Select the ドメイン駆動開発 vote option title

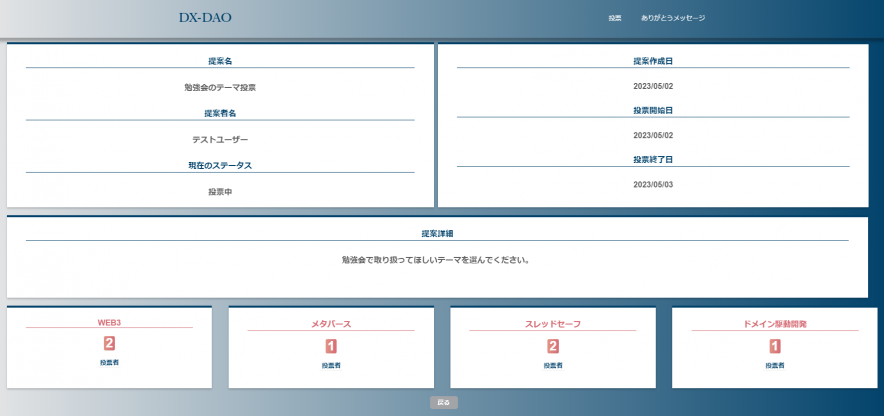[x=775, y=324]
